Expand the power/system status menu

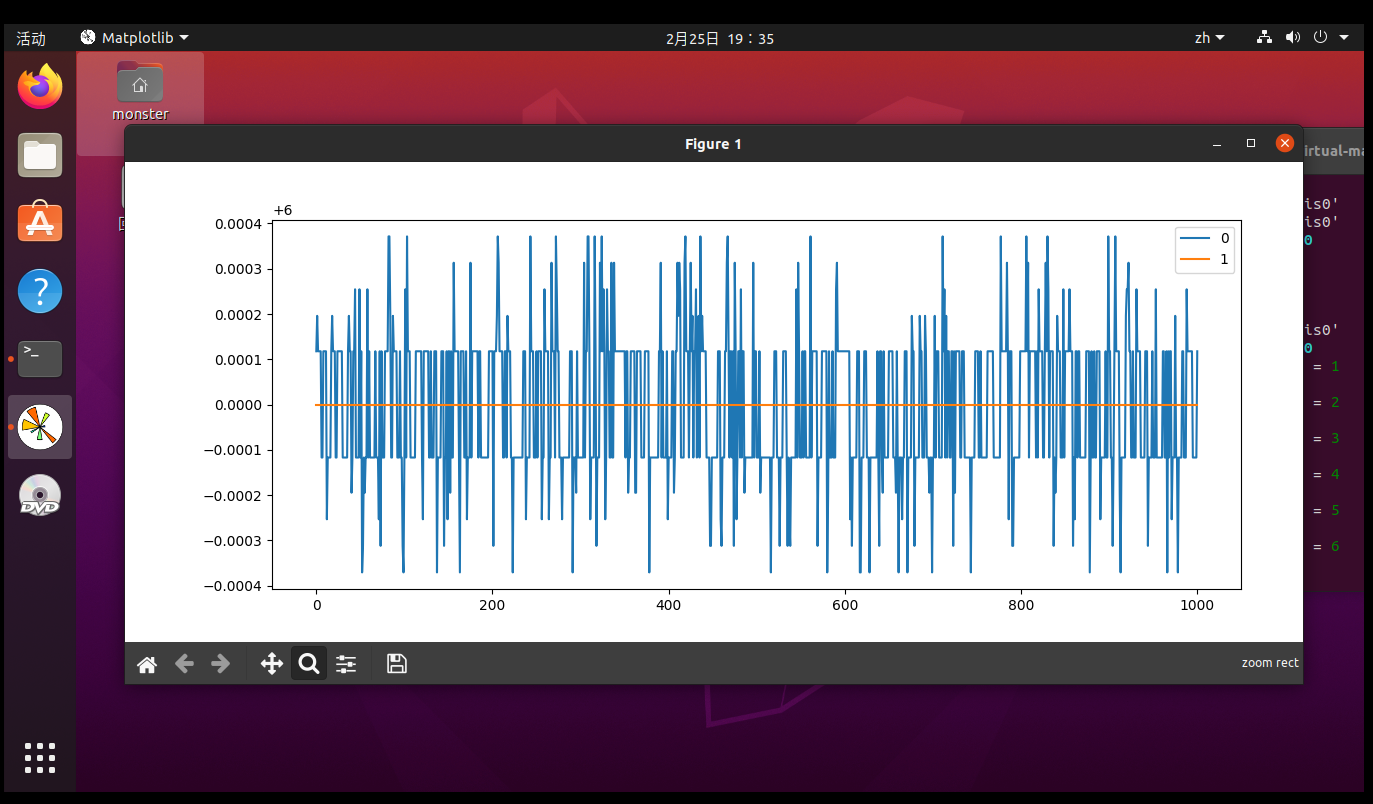(x=1318, y=37)
